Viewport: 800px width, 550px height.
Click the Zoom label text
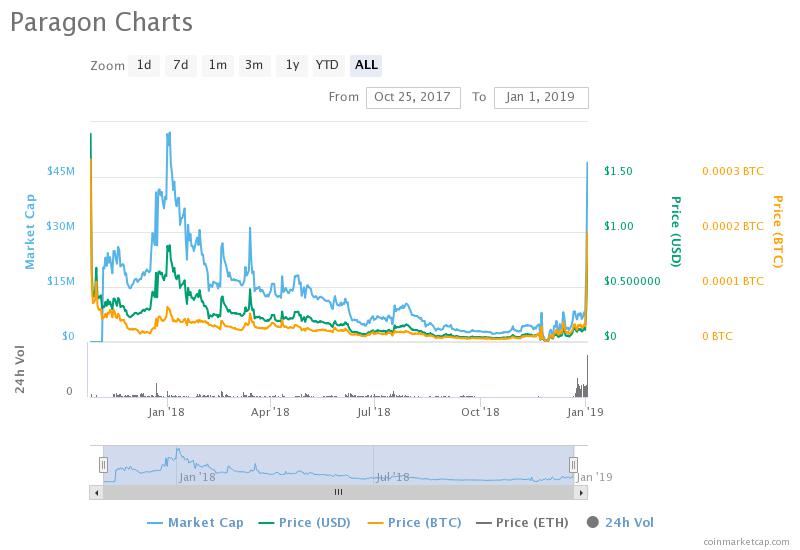108,66
